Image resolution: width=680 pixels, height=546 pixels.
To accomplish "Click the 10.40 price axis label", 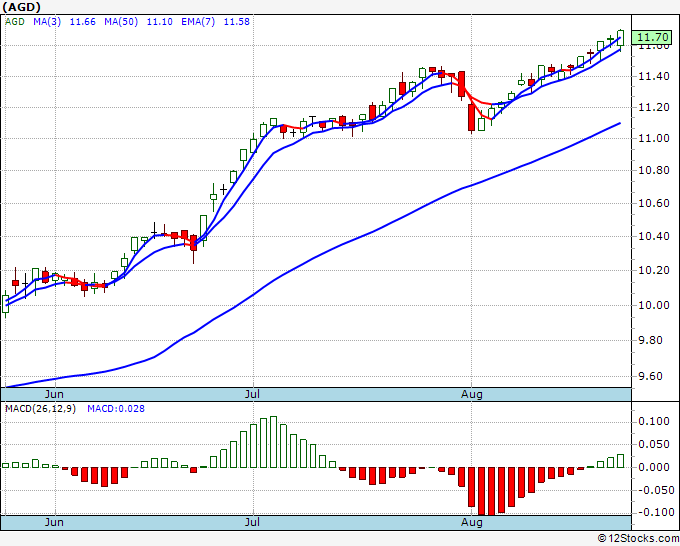I will 654,236.
